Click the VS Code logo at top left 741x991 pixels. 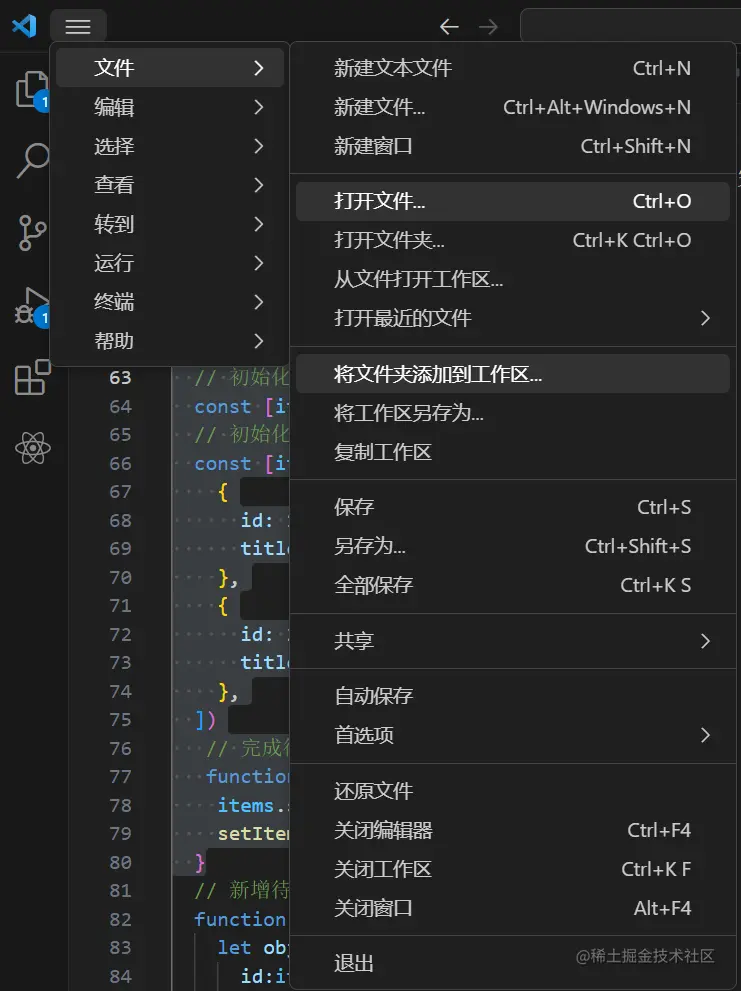[23, 26]
